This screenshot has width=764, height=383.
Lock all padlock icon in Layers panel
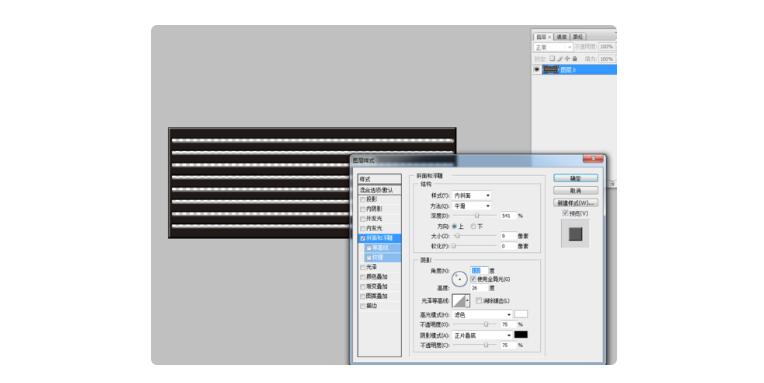click(x=574, y=58)
